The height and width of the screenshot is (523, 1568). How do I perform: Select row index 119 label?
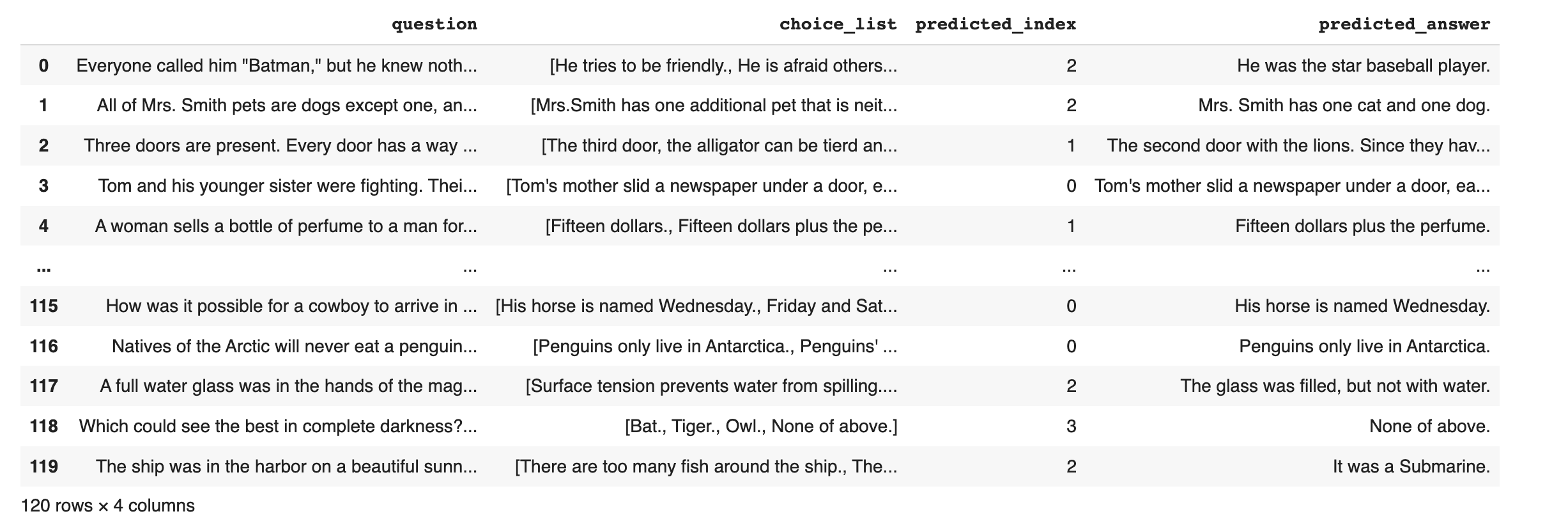coord(43,466)
